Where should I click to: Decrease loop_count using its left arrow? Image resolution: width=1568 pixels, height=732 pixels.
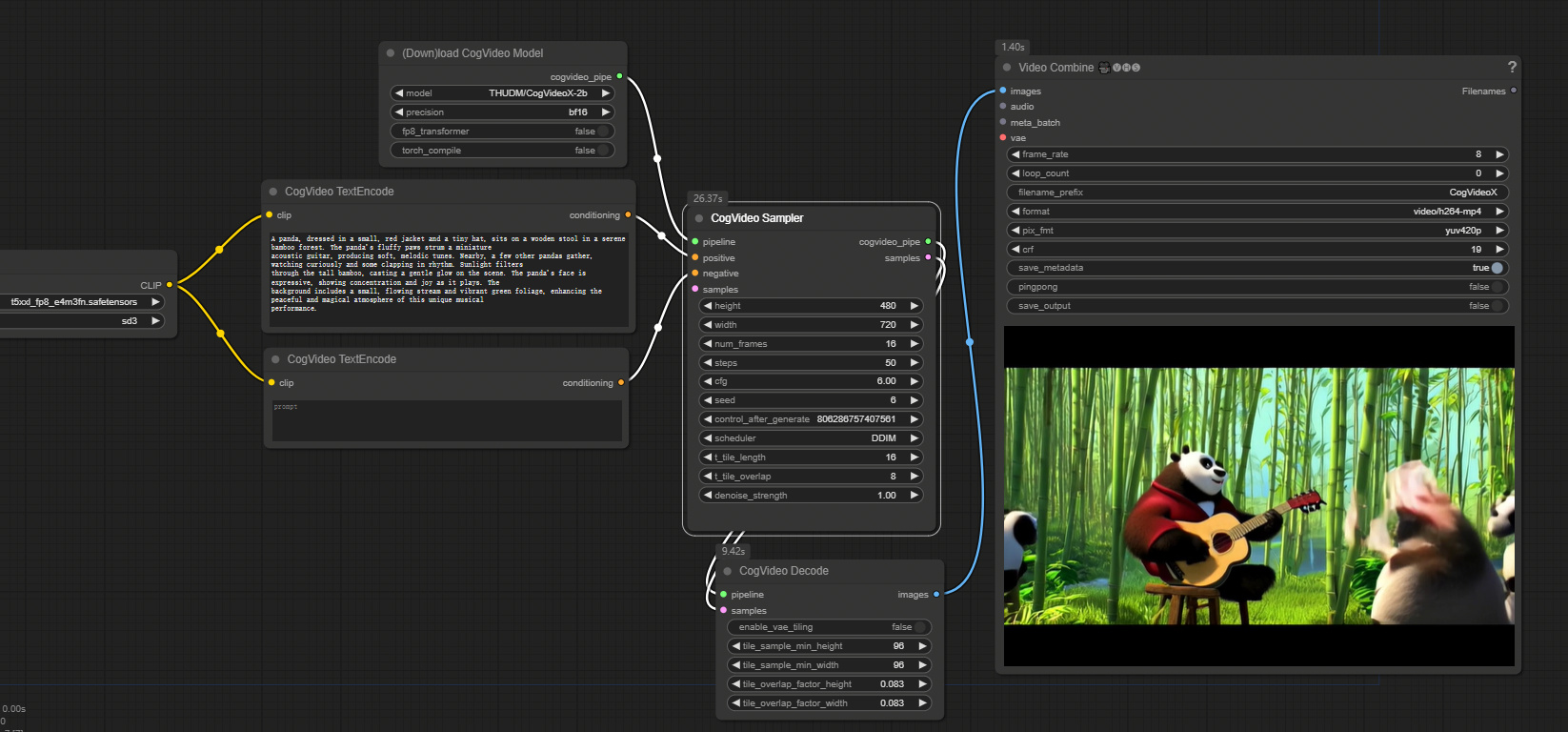pos(1015,173)
